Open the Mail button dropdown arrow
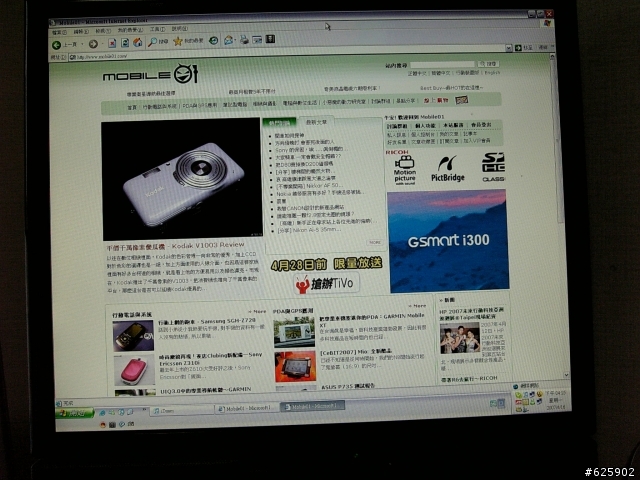 coord(236,40)
